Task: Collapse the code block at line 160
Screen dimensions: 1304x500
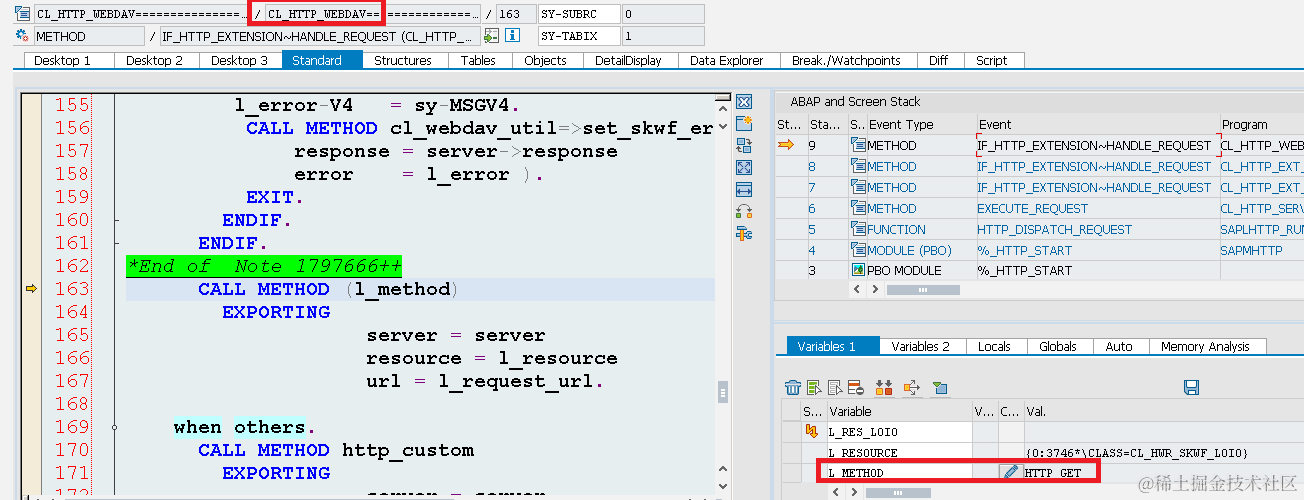Action: click(x=116, y=220)
